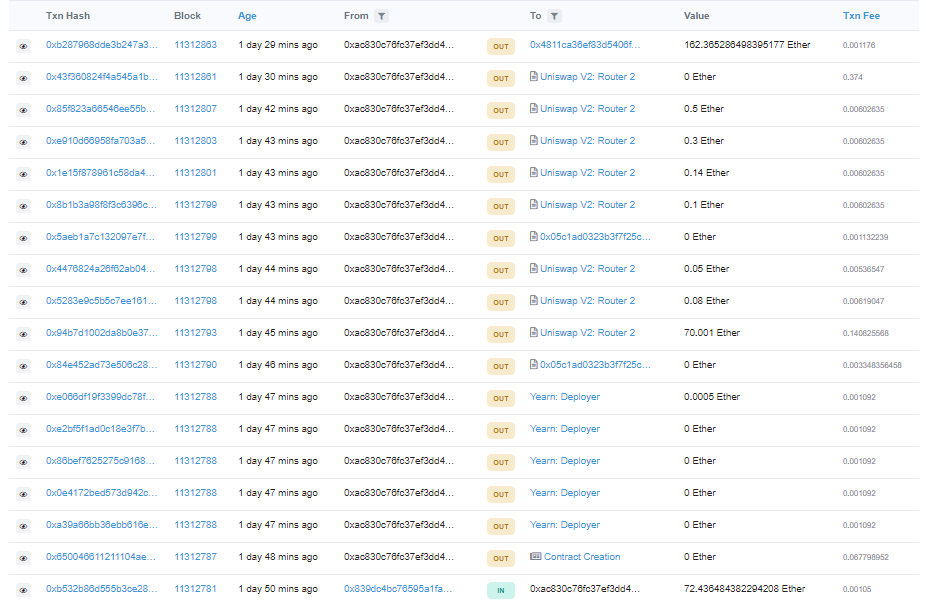Toggle the Txn Fee column header
Screen dimensions: 926x612
861,16
